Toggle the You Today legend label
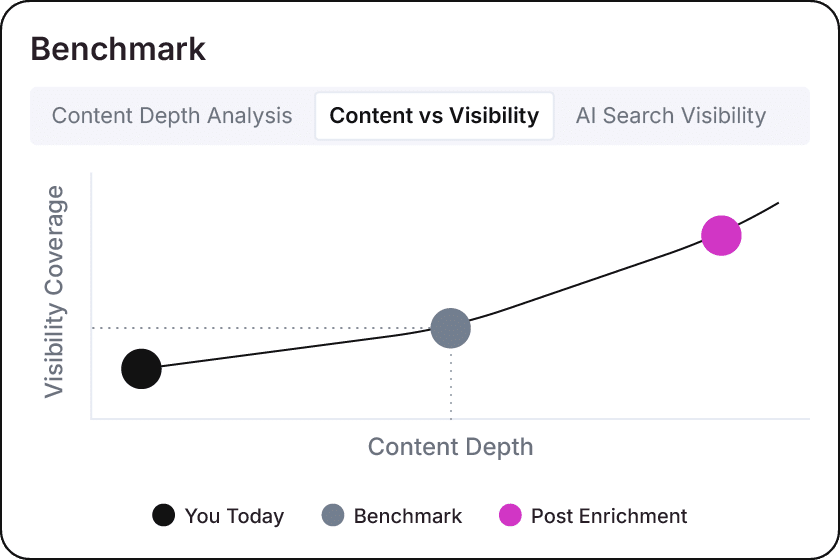This screenshot has height=560, width=840. (234, 516)
